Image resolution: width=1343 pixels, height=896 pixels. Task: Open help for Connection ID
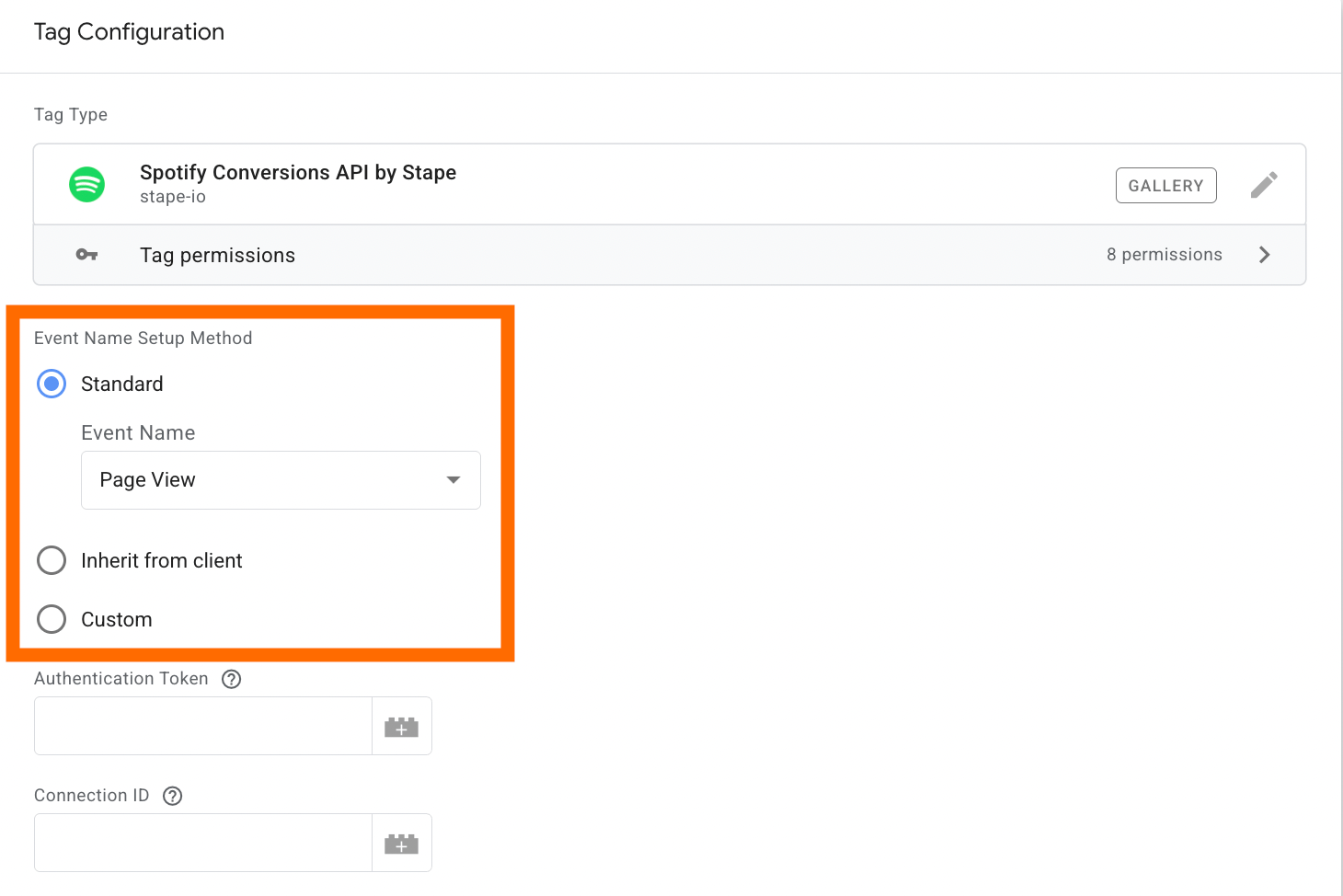(173, 796)
